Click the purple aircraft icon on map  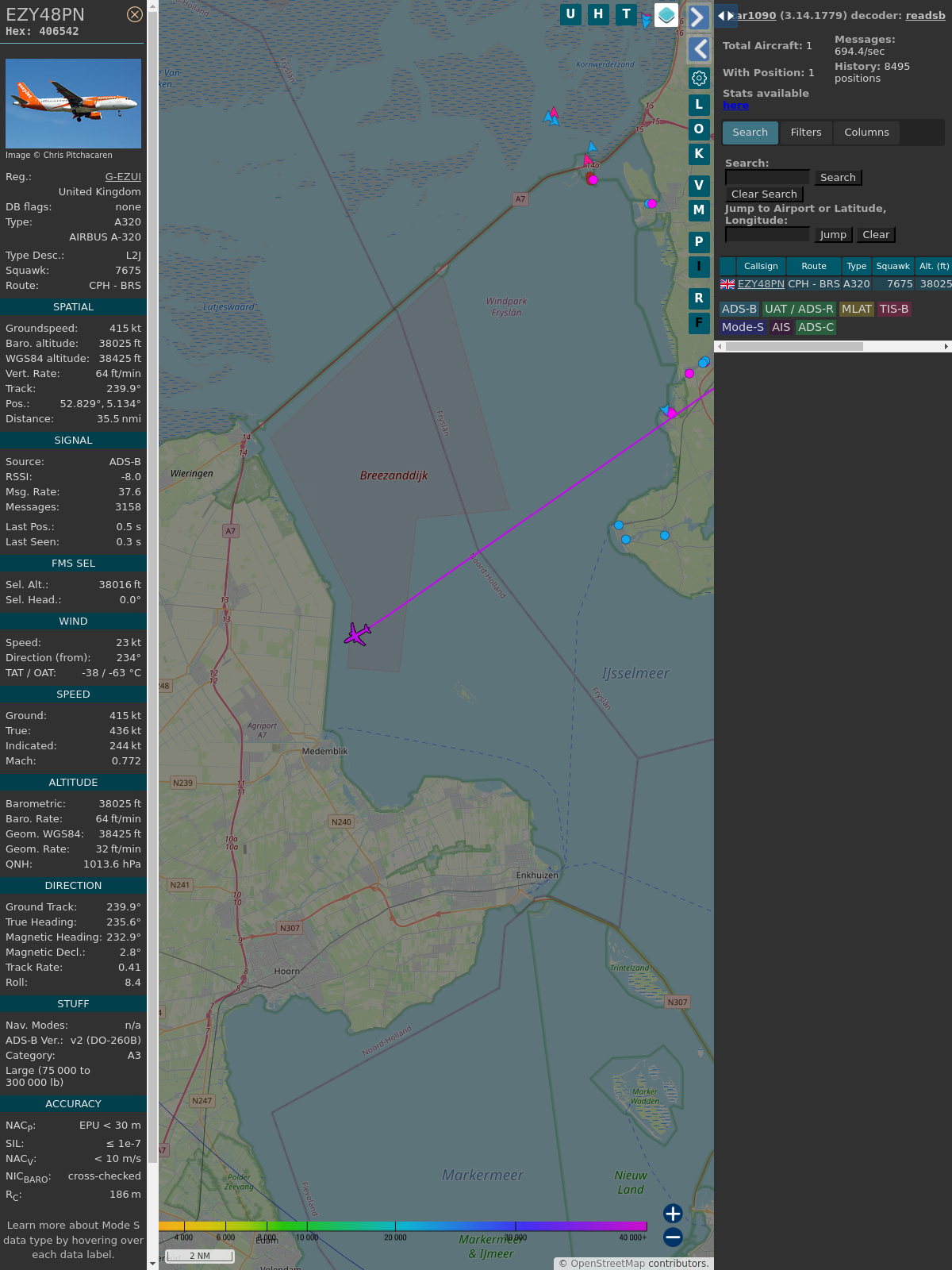[x=358, y=634]
